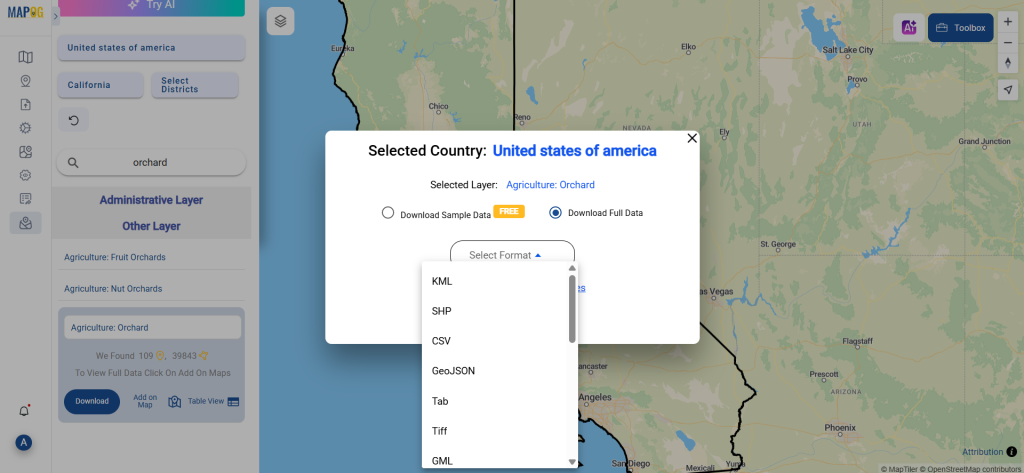1024x473 pixels.
Task: Choose KML from the format list
Action: tap(442, 281)
